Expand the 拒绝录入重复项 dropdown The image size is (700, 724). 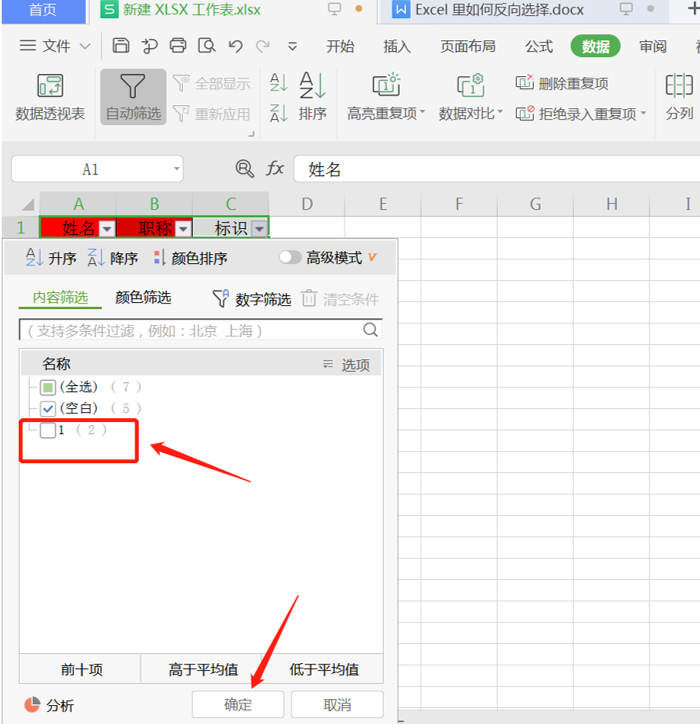[x=643, y=113]
